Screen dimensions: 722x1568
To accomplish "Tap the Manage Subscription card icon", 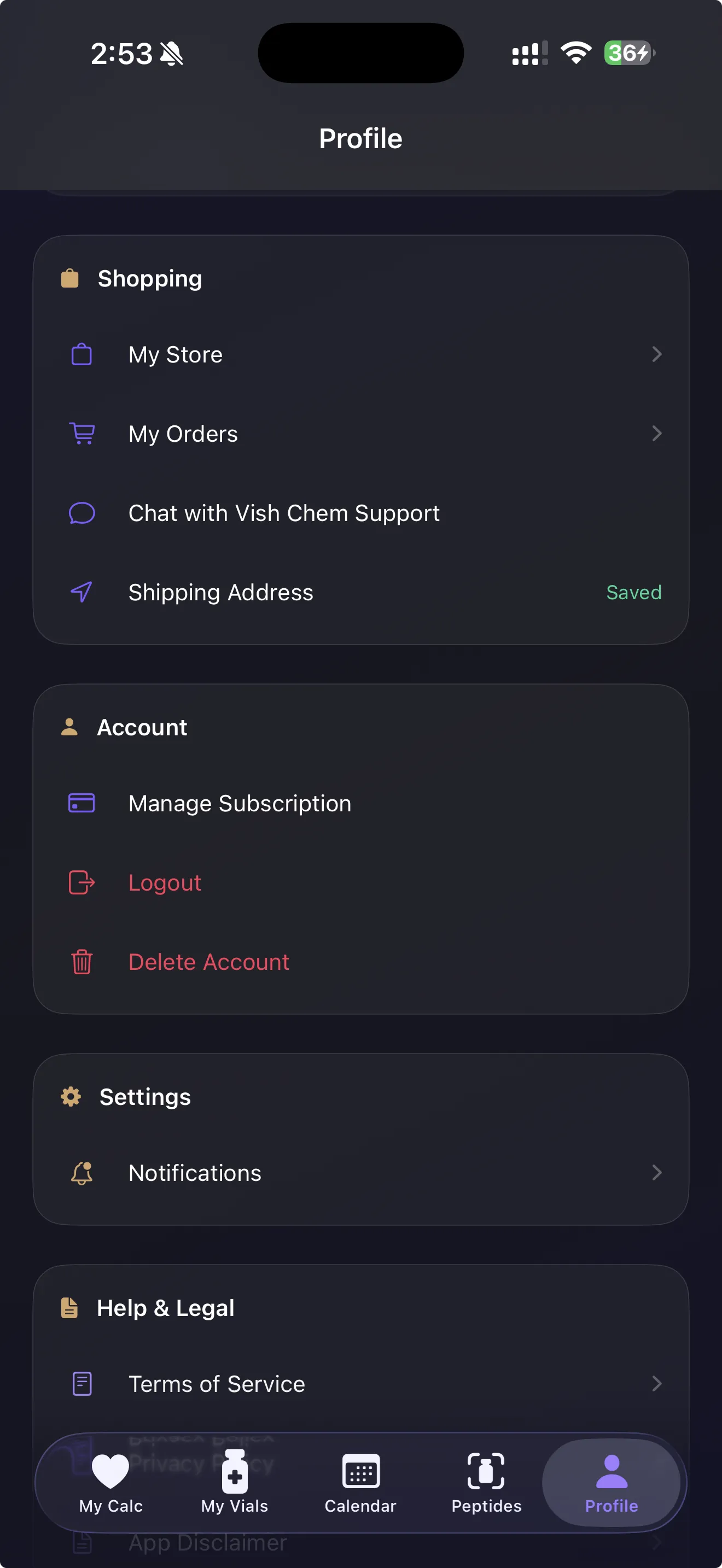I will (81, 803).
